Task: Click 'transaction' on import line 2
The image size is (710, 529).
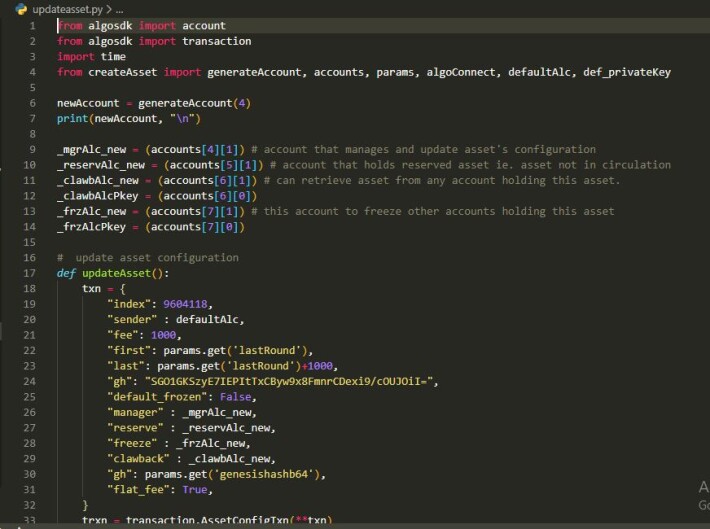Action: pos(216,41)
